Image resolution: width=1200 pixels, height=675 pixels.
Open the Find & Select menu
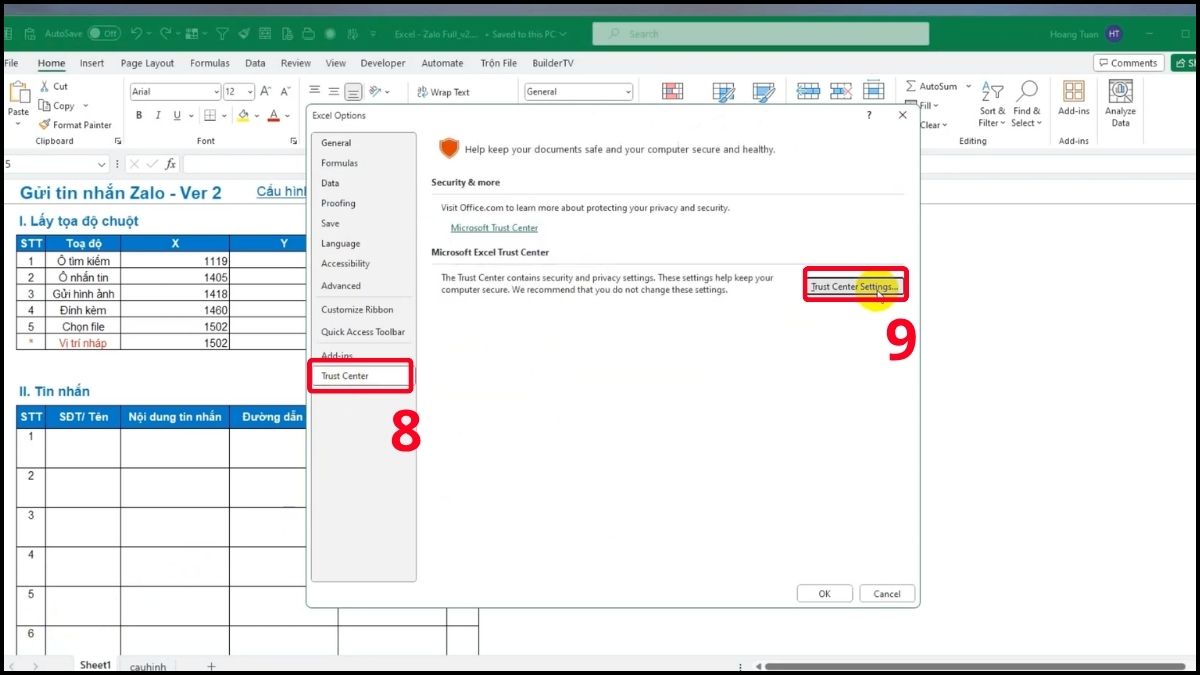pos(1027,104)
